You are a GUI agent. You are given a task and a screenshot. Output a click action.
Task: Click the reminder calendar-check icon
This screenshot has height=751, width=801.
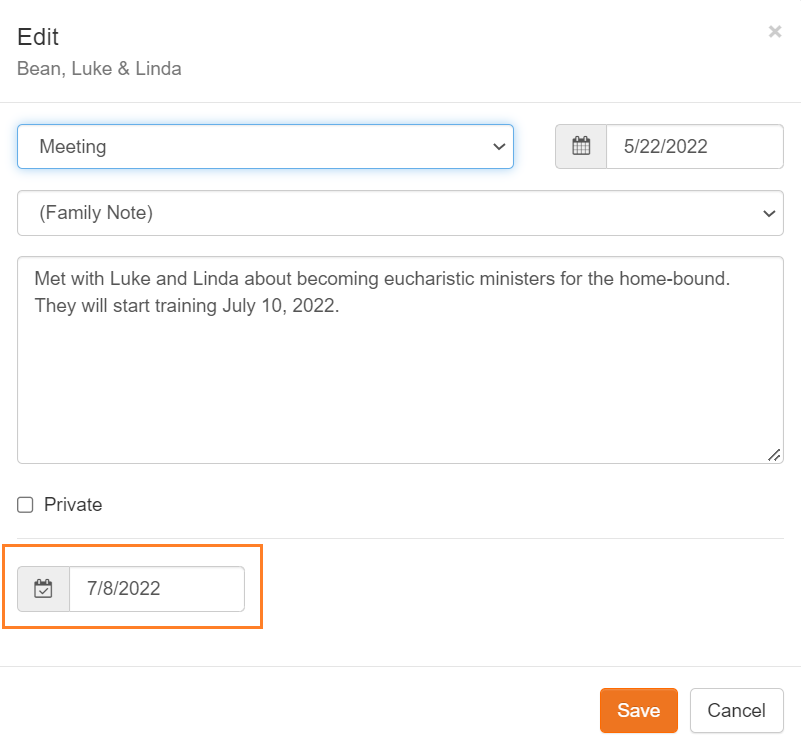pyautogui.click(x=43, y=589)
